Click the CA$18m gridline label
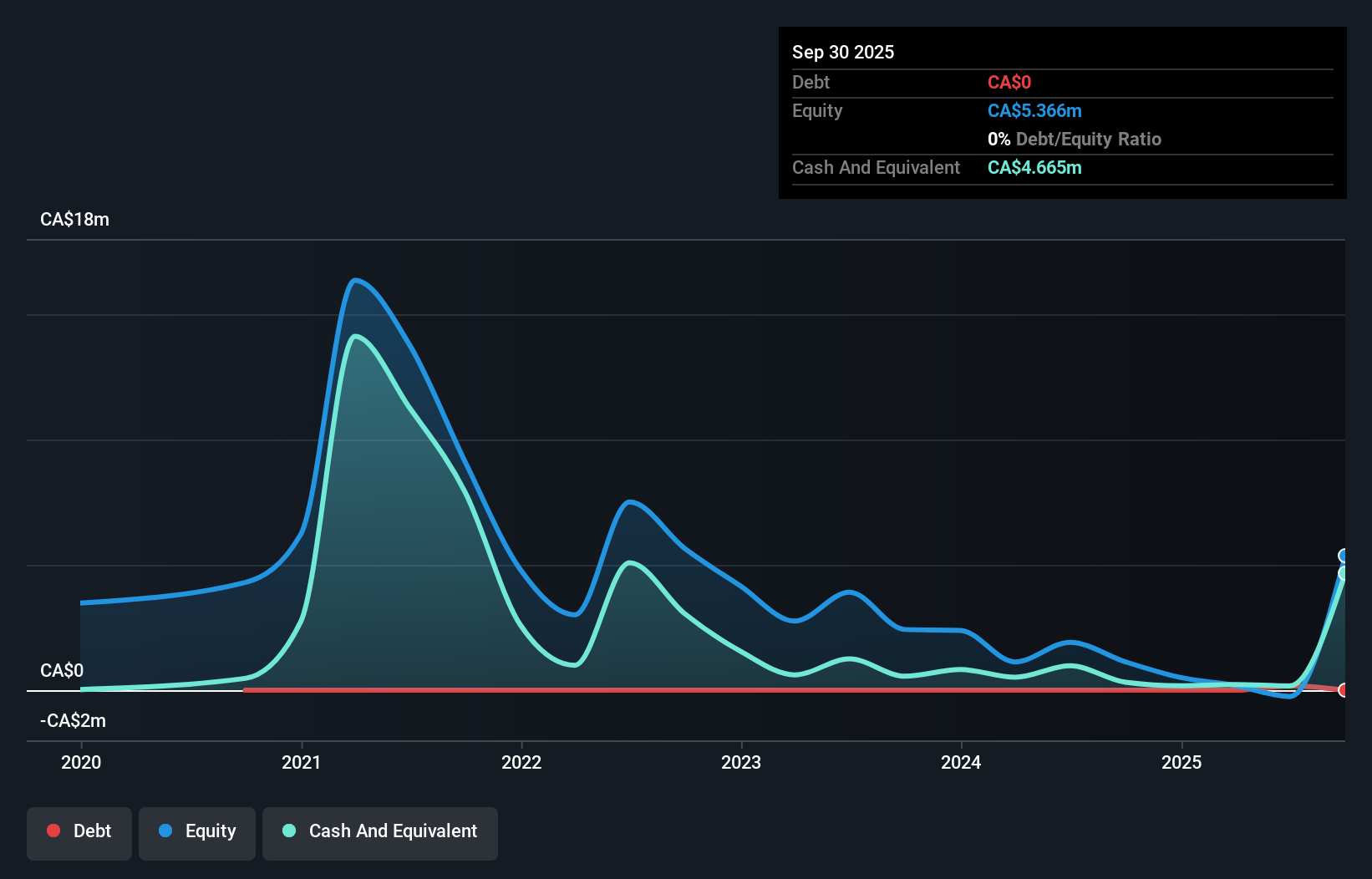This screenshot has height=879, width=1372. coord(74,219)
